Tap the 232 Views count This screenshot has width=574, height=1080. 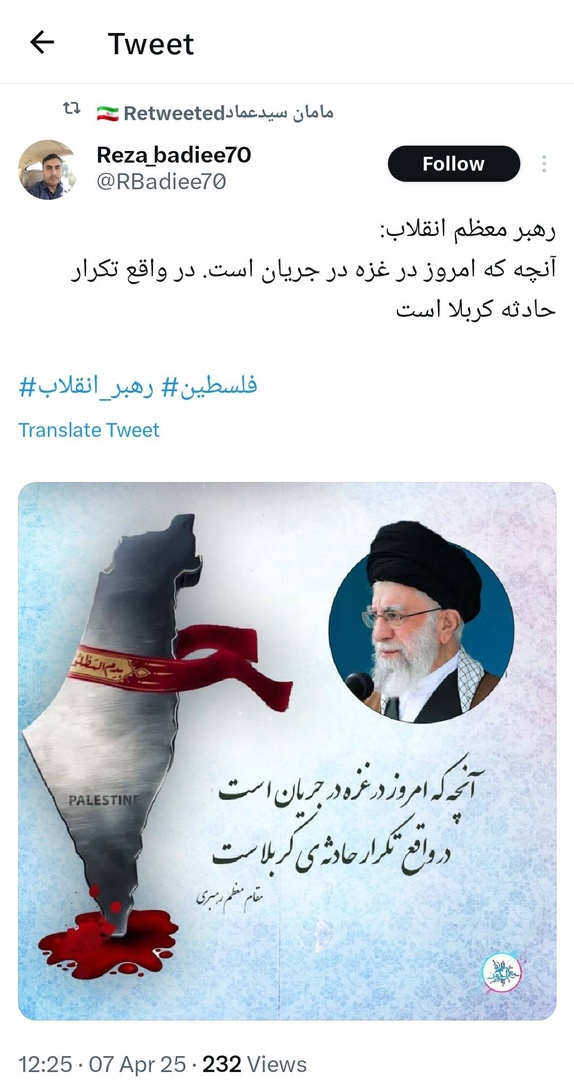(x=254, y=1063)
